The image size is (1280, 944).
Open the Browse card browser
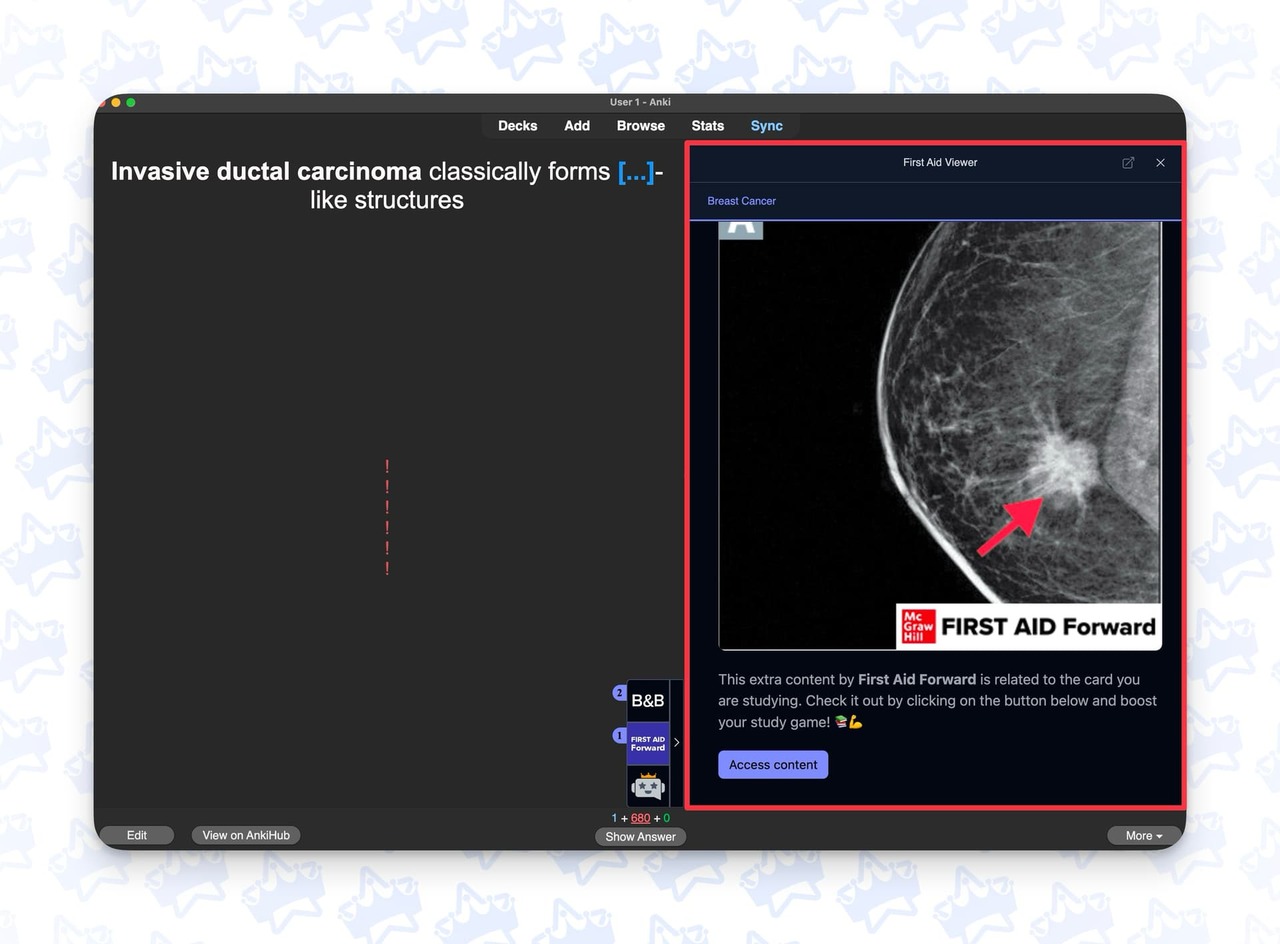tap(640, 126)
